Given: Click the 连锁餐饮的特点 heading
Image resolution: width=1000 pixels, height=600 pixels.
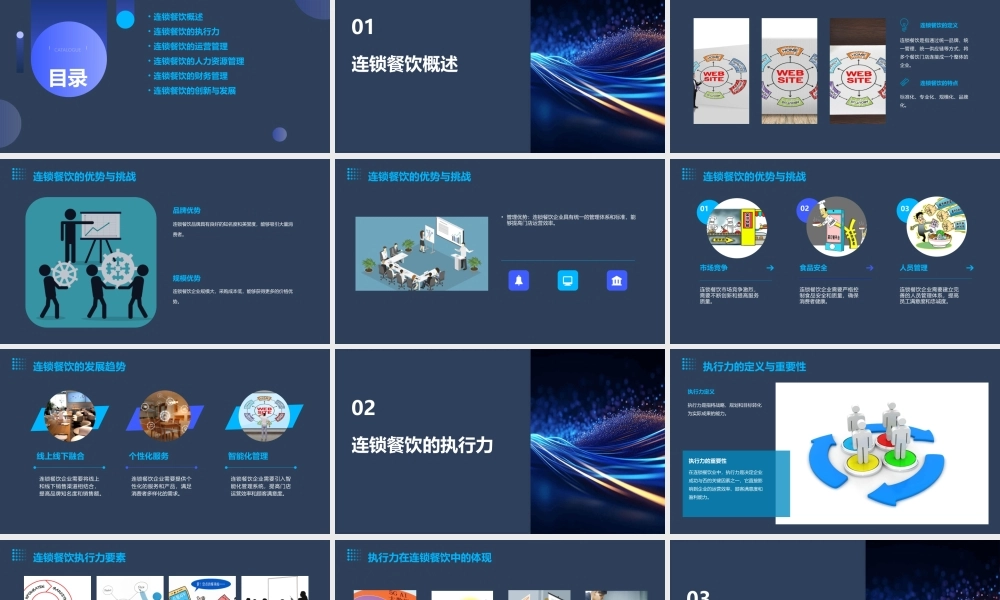Looking at the screenshot, I should point(939,84).
